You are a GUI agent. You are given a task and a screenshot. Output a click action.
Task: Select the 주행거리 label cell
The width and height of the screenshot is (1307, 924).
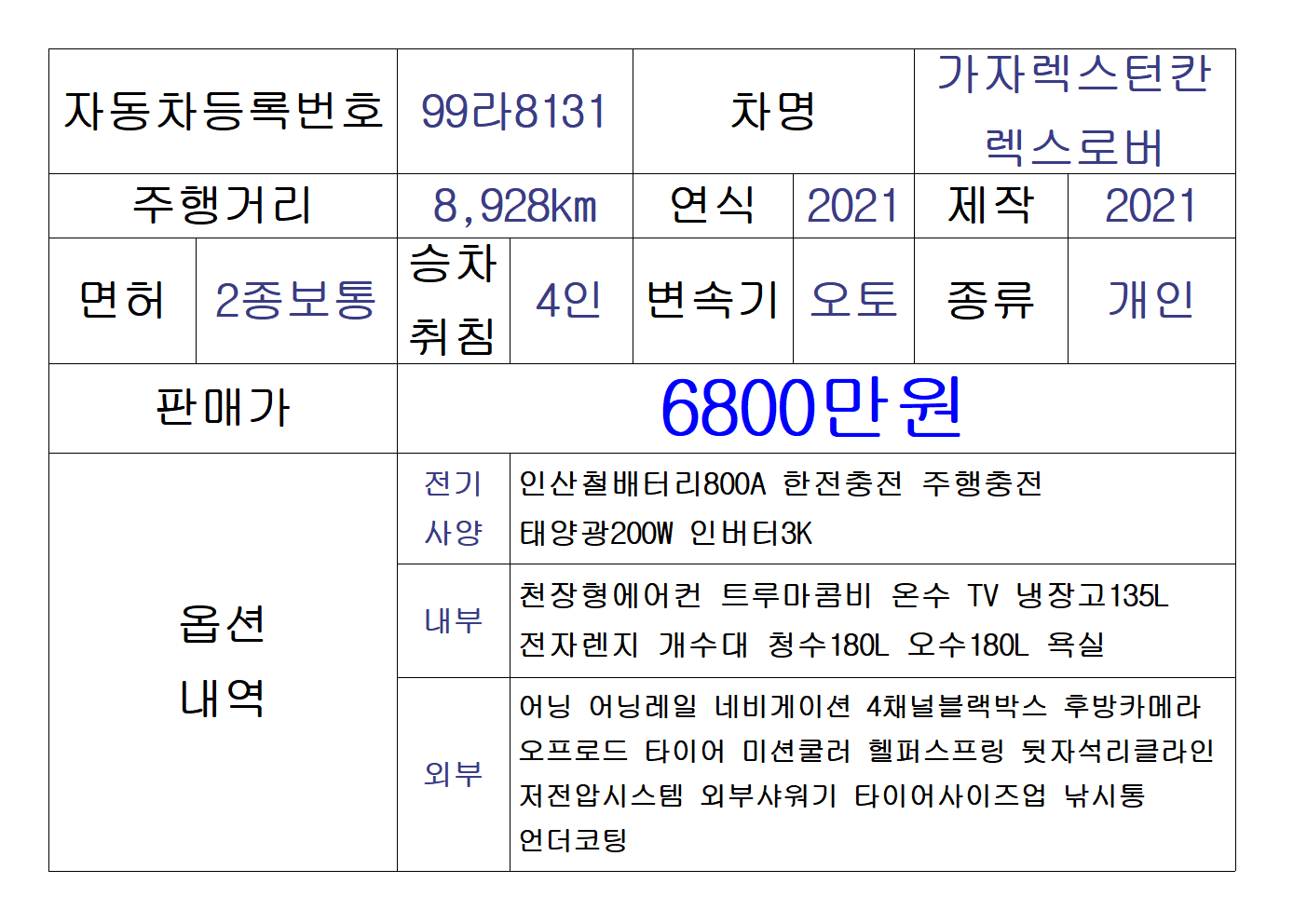click(223, 206)
